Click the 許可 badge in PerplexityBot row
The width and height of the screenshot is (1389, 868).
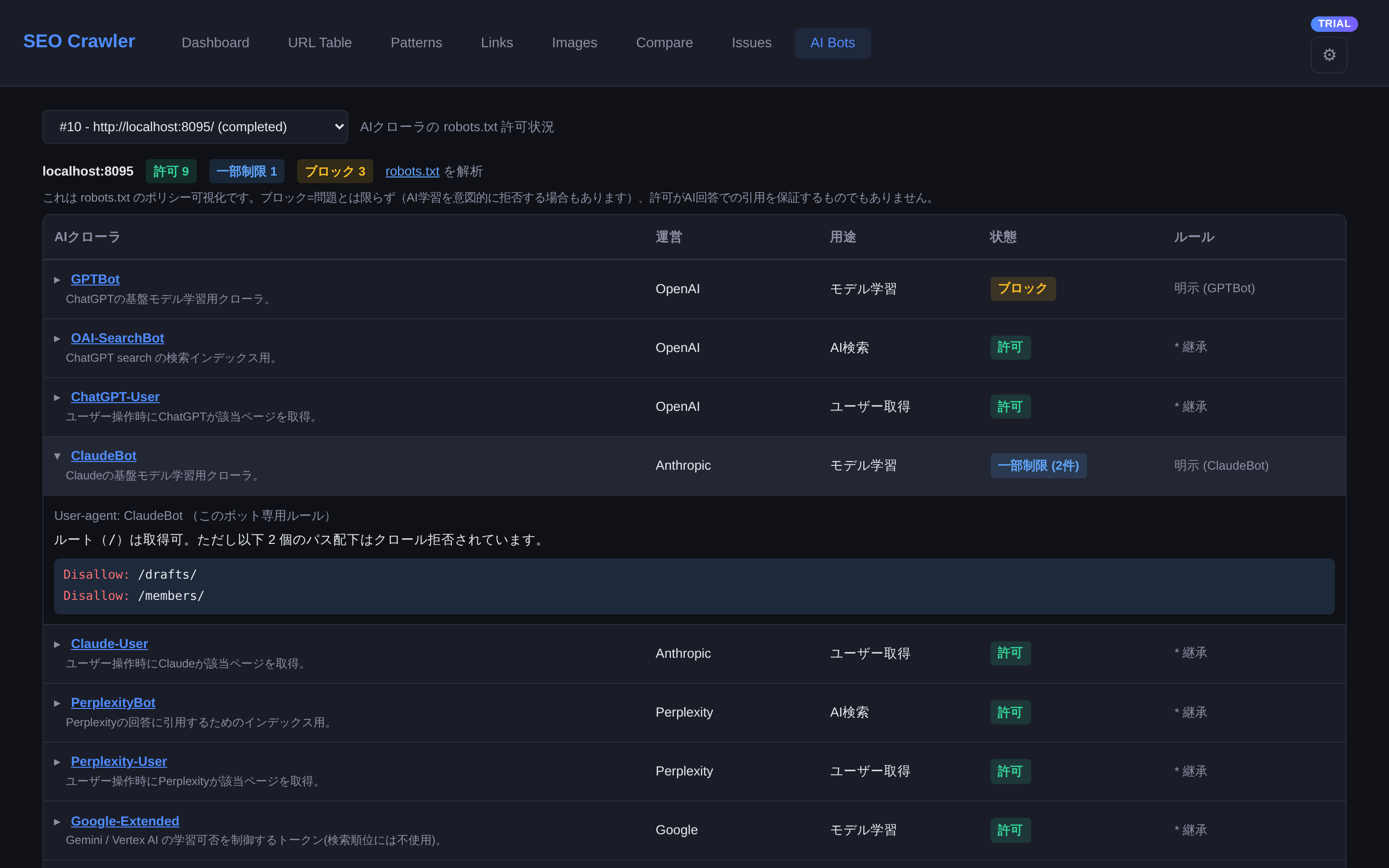tap(1010, 712)
